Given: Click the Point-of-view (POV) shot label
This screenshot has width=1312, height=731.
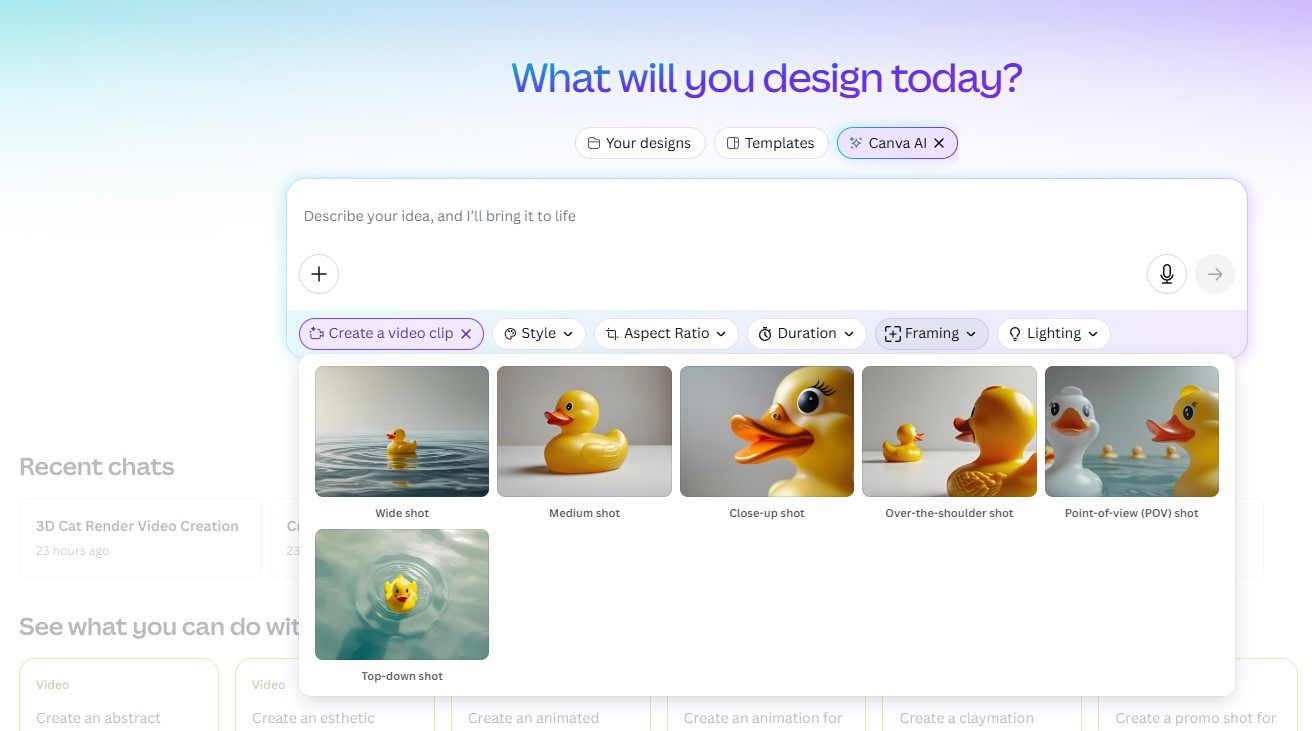Looking at the screenshot, I should [1132, 513].
